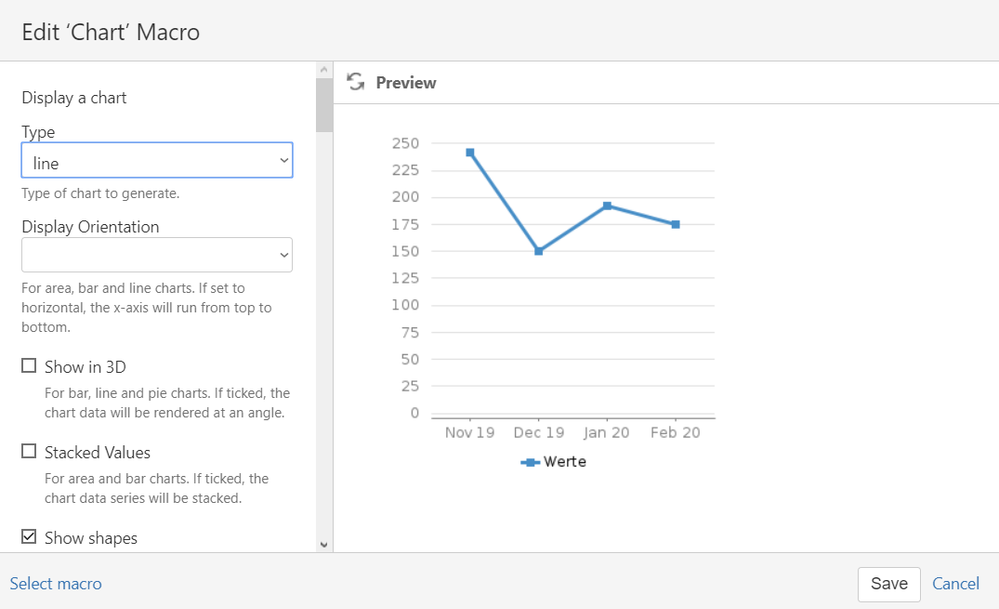The width and height of the screenshot is (999, 609).
Task: Click the Dec 19 data point marker
Action: point(539,251)
